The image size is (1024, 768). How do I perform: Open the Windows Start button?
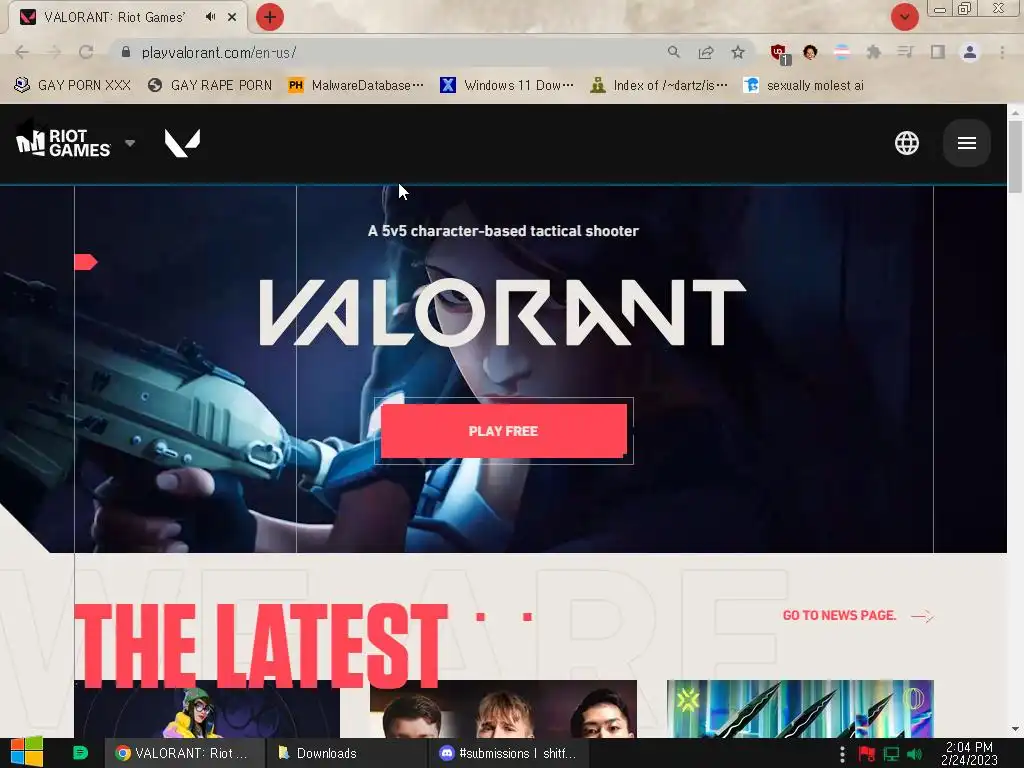click(27, 753)
